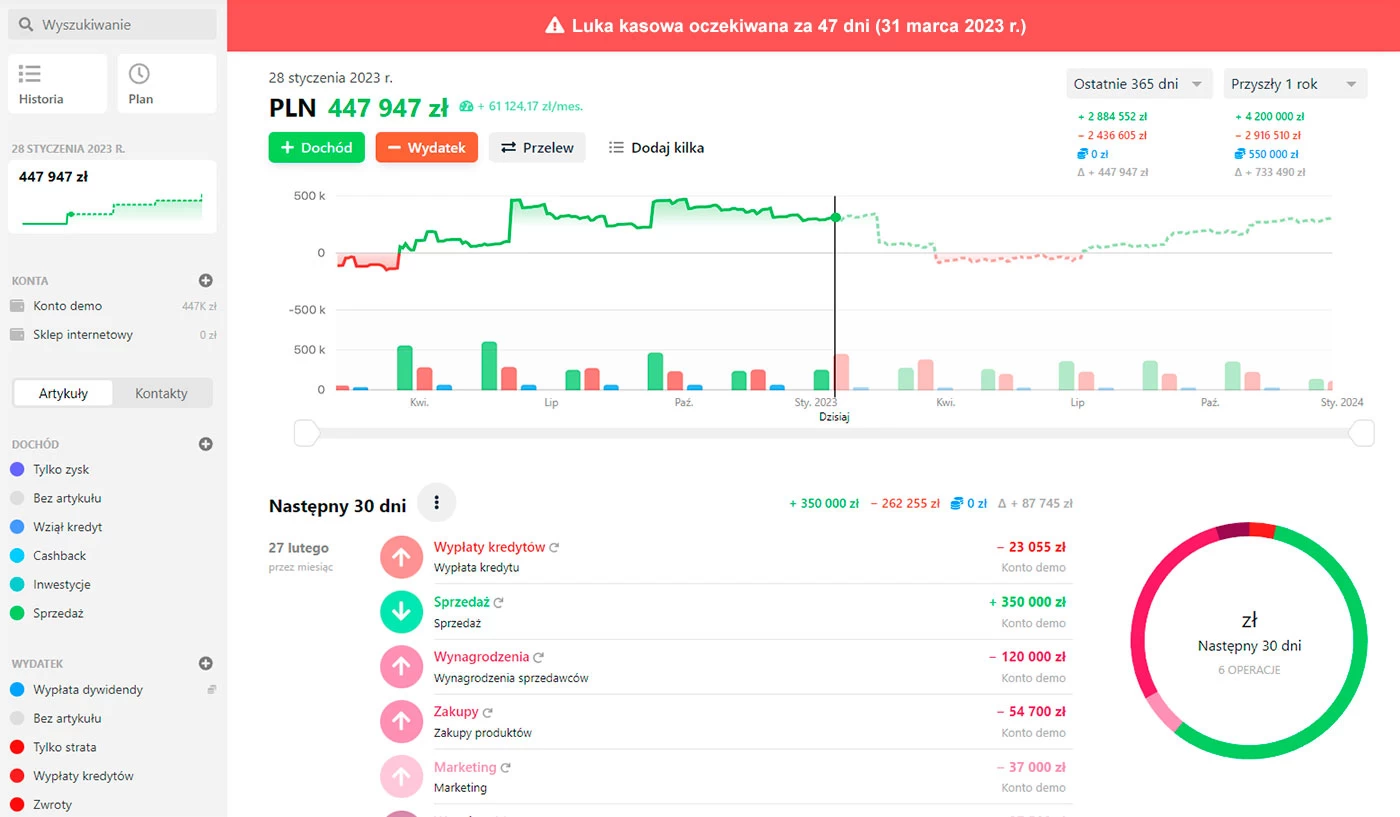Click the Marketing expense arrow icon
The image size is (1400, 817).
pos(402,777)
